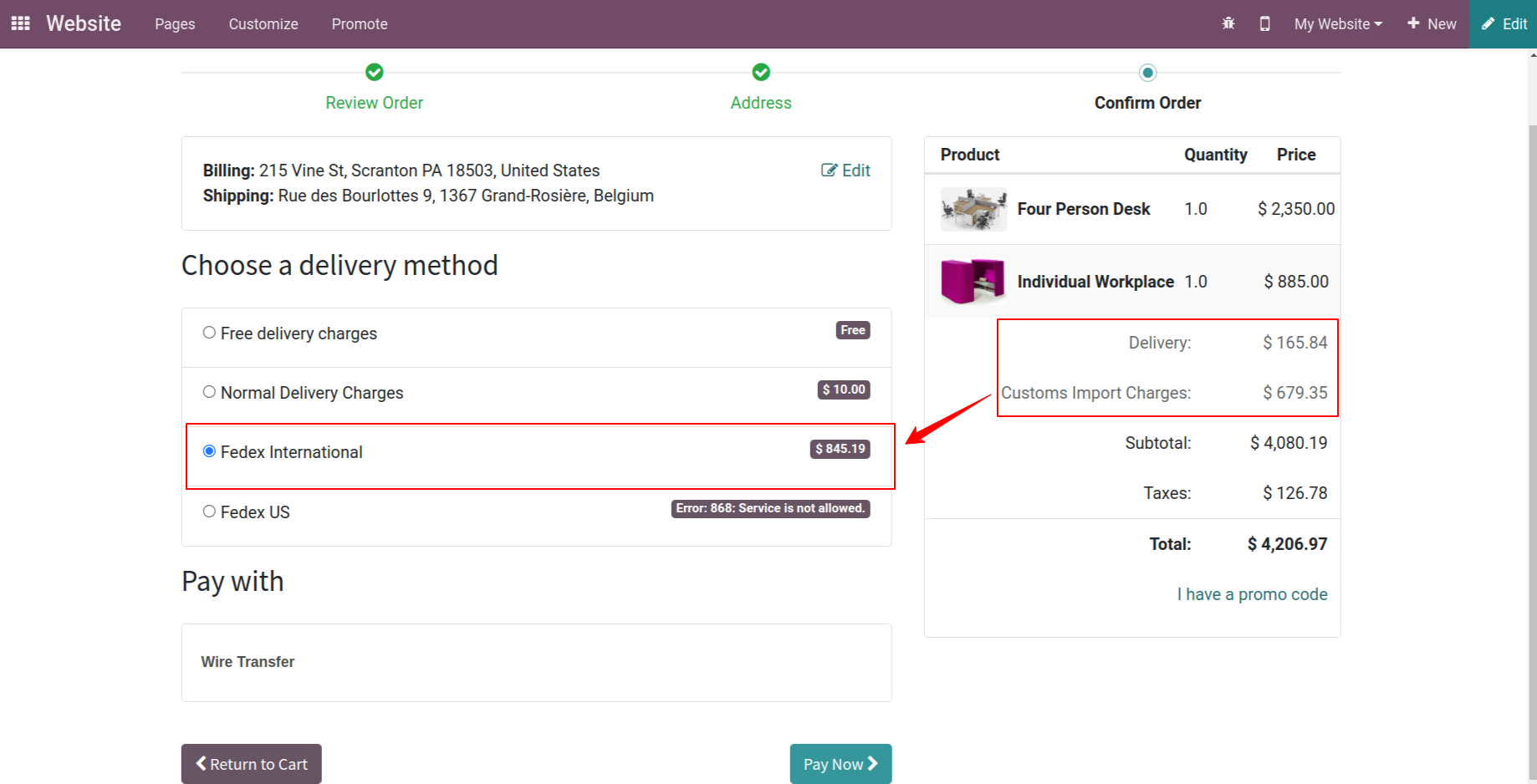Click the Address green checkmark step

761,72
